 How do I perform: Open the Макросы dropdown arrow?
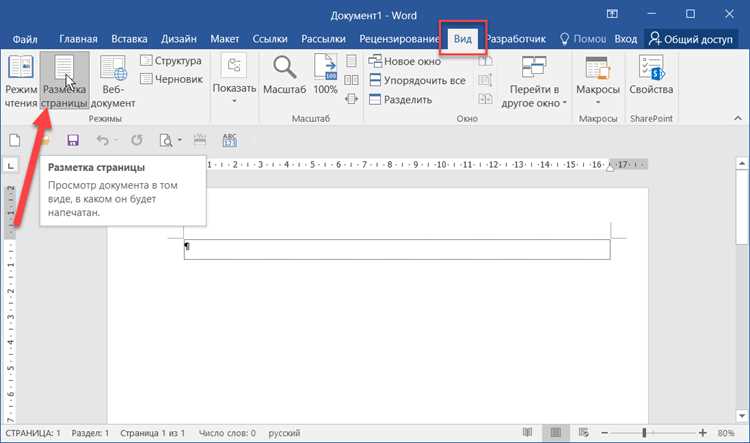click(x=597, y=102)
